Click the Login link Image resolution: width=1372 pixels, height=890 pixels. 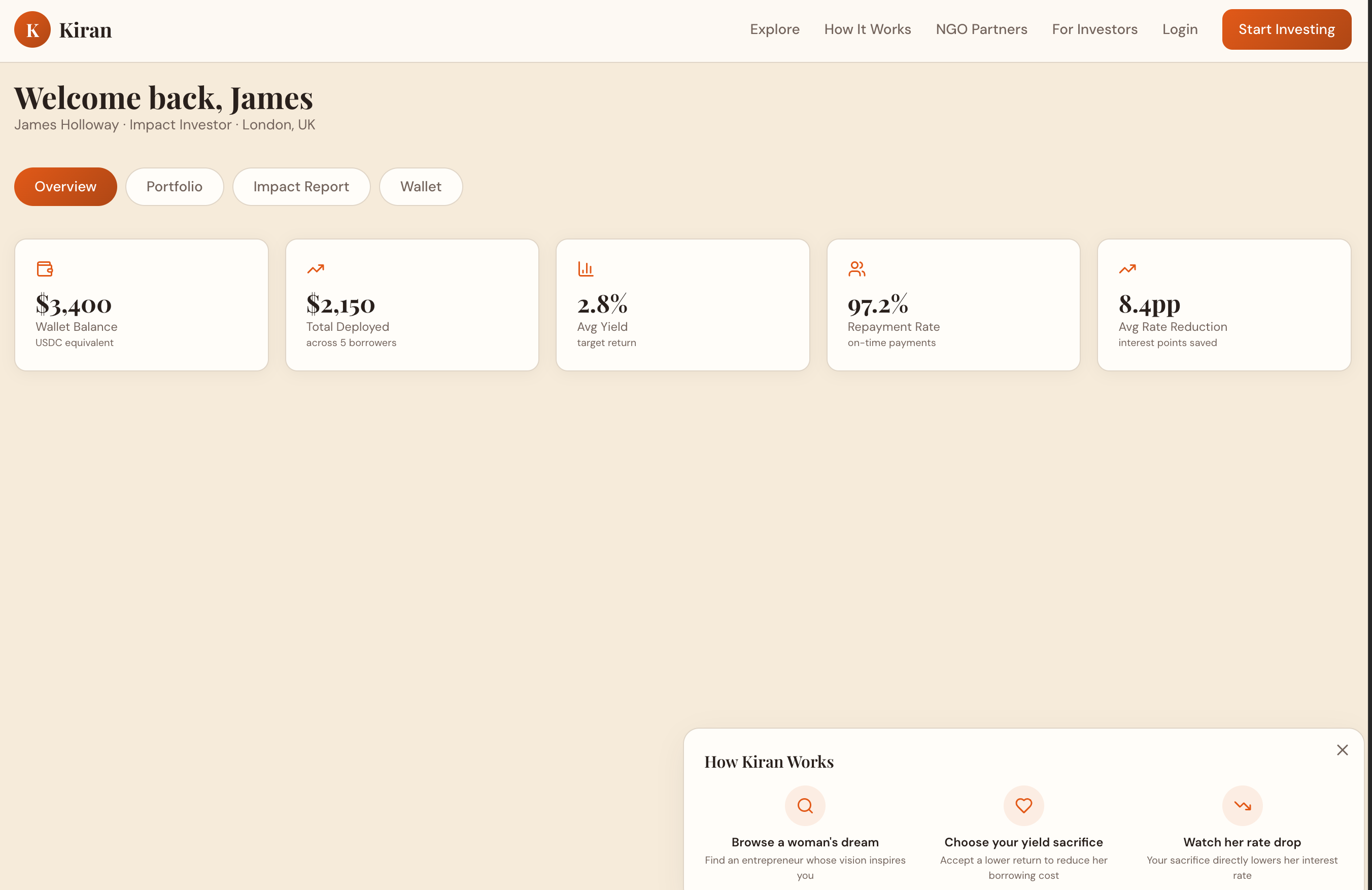(1180, 29)
